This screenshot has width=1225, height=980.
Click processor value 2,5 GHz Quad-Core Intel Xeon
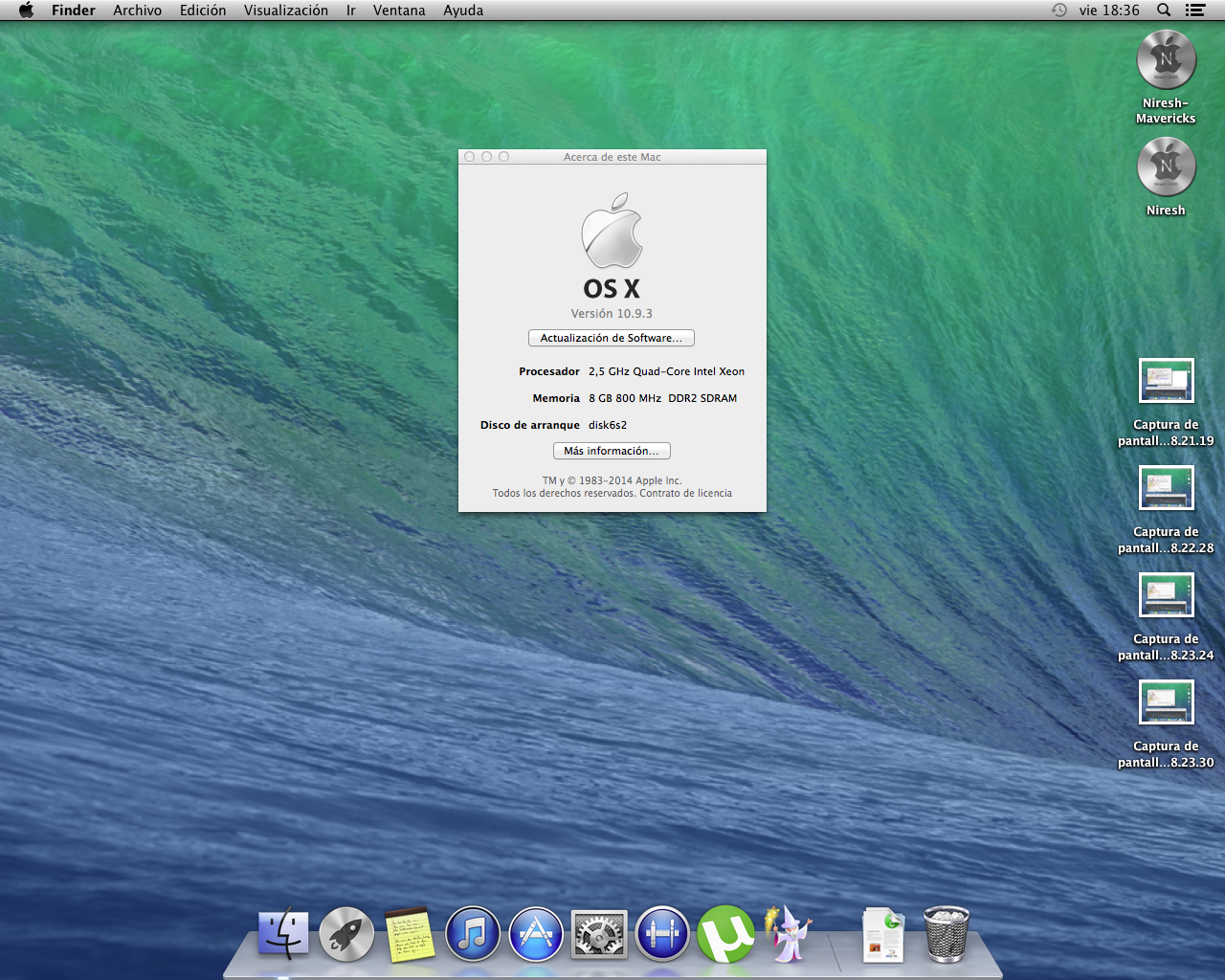click(666, 371)
